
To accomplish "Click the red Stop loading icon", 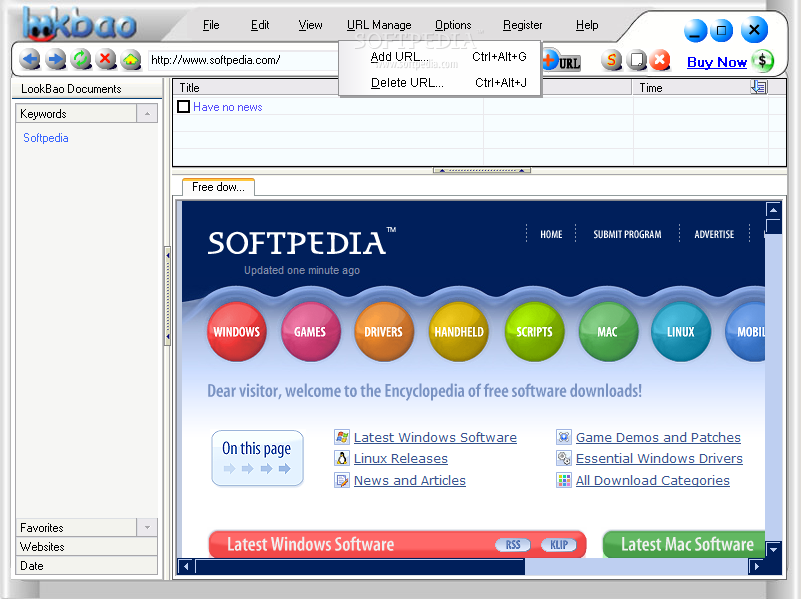I will click(106, 60).
